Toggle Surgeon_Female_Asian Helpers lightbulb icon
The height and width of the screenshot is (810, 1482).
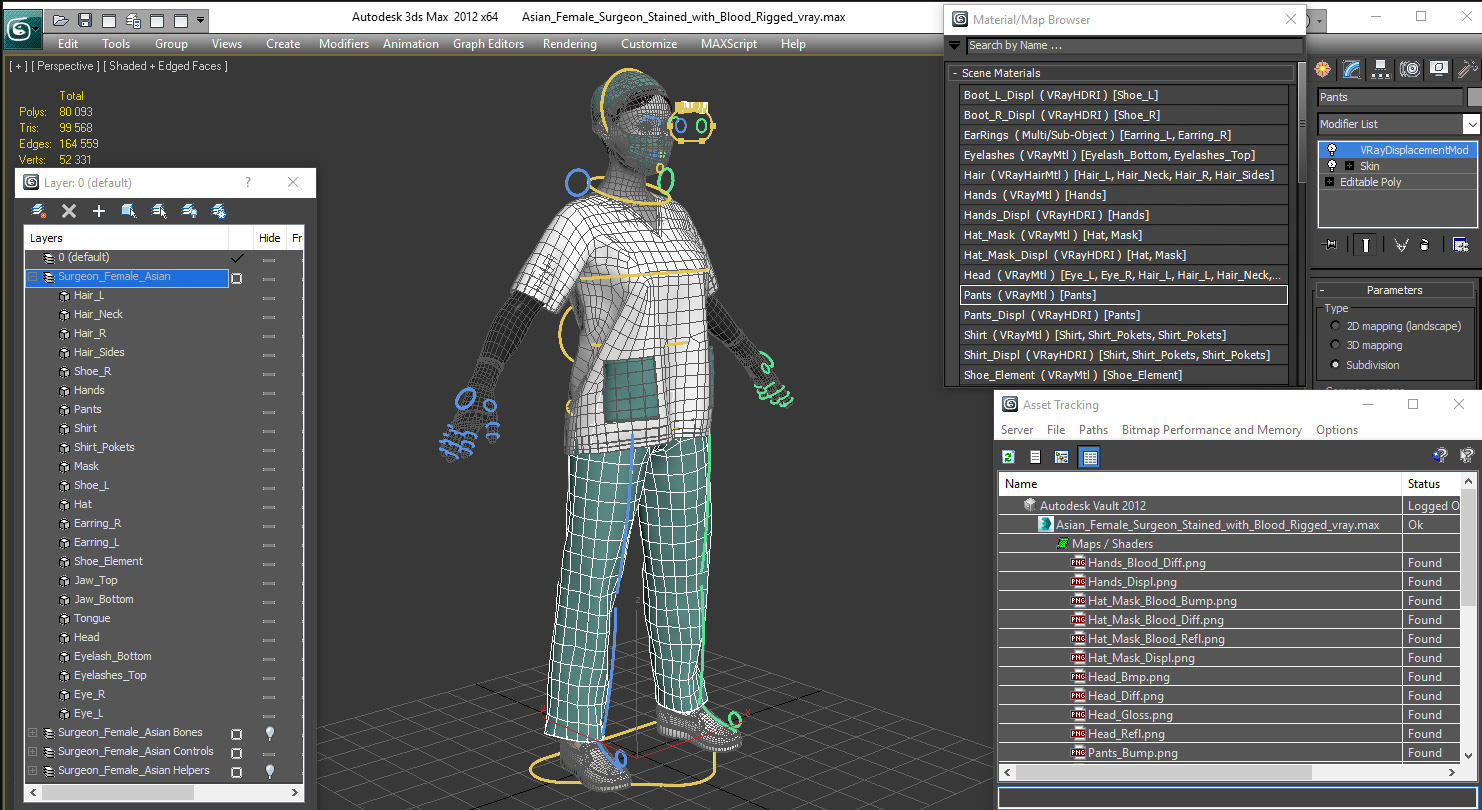pos(269,771)
